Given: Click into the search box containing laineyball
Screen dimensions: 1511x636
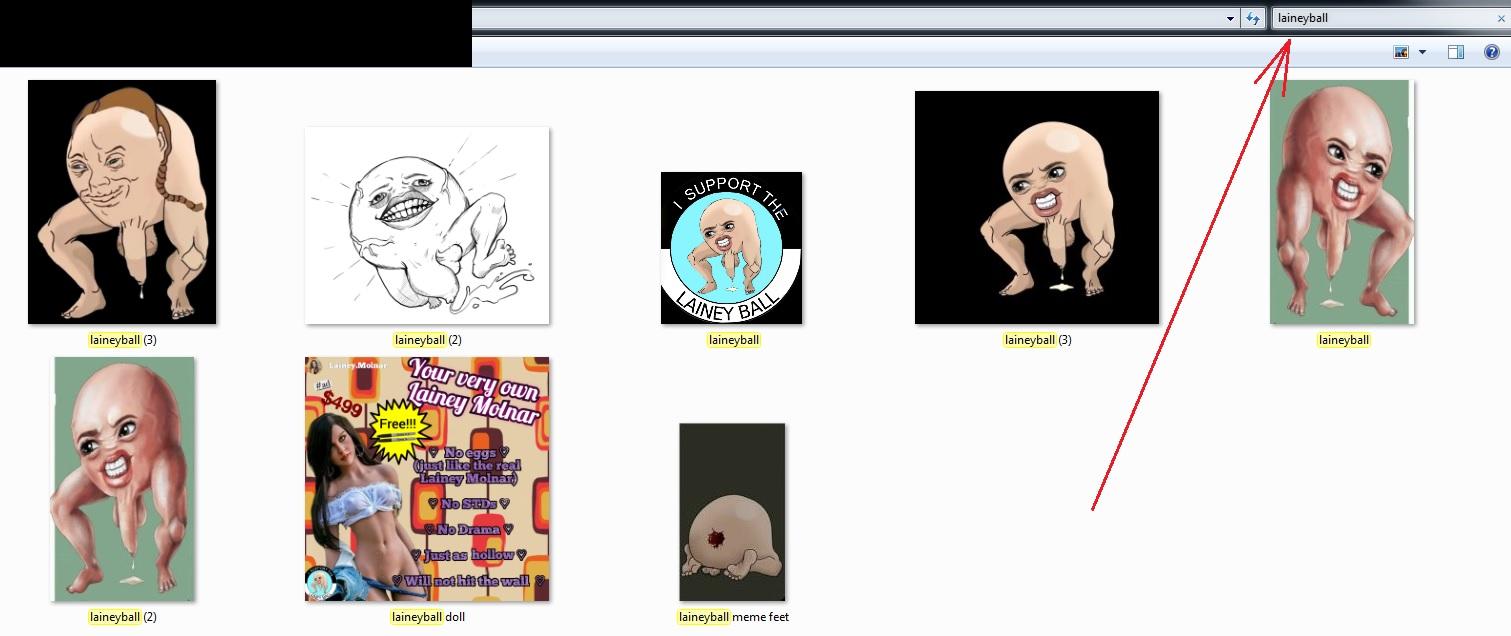Looking at the screenshot, I should pos(1380,18).
